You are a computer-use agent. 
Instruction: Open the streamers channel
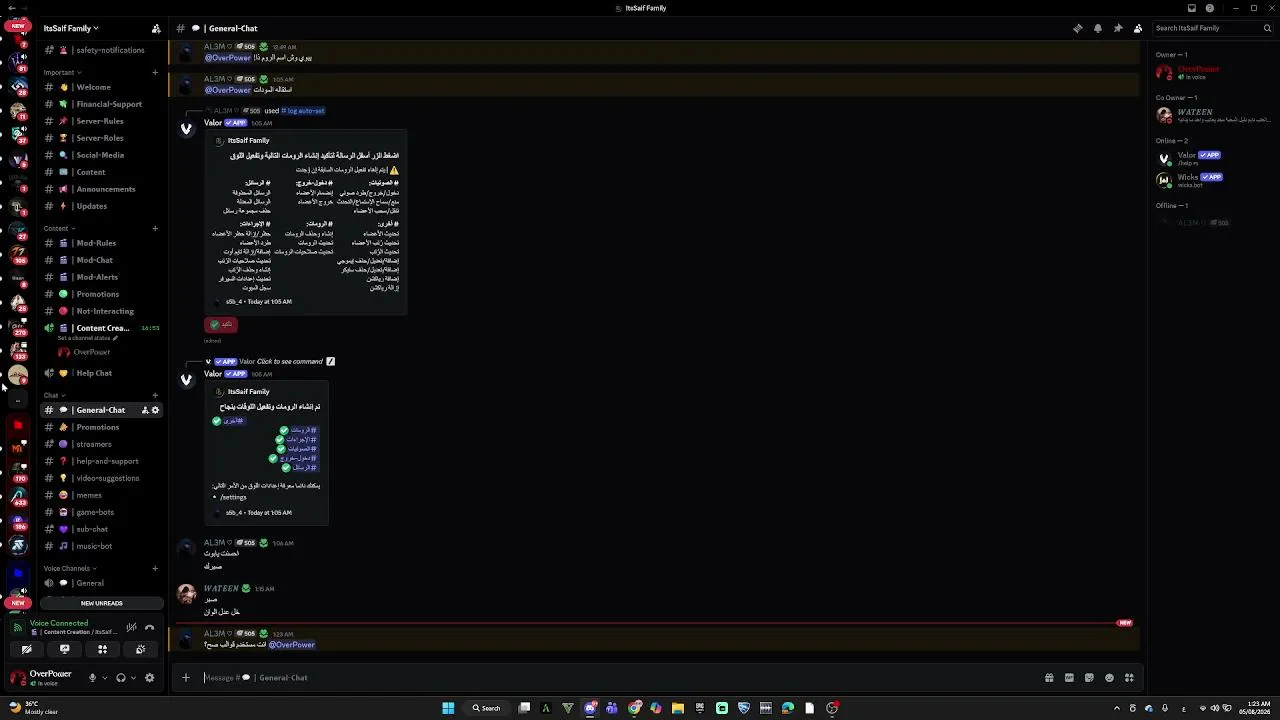[101, 444]
